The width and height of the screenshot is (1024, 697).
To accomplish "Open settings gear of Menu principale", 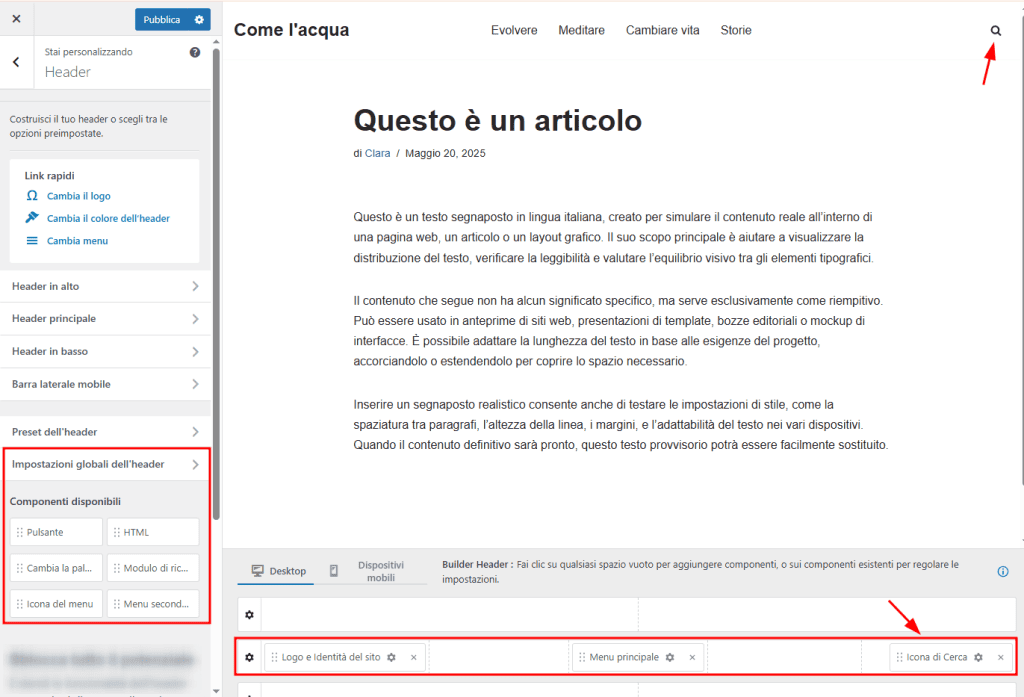I will tap(669, 657).
